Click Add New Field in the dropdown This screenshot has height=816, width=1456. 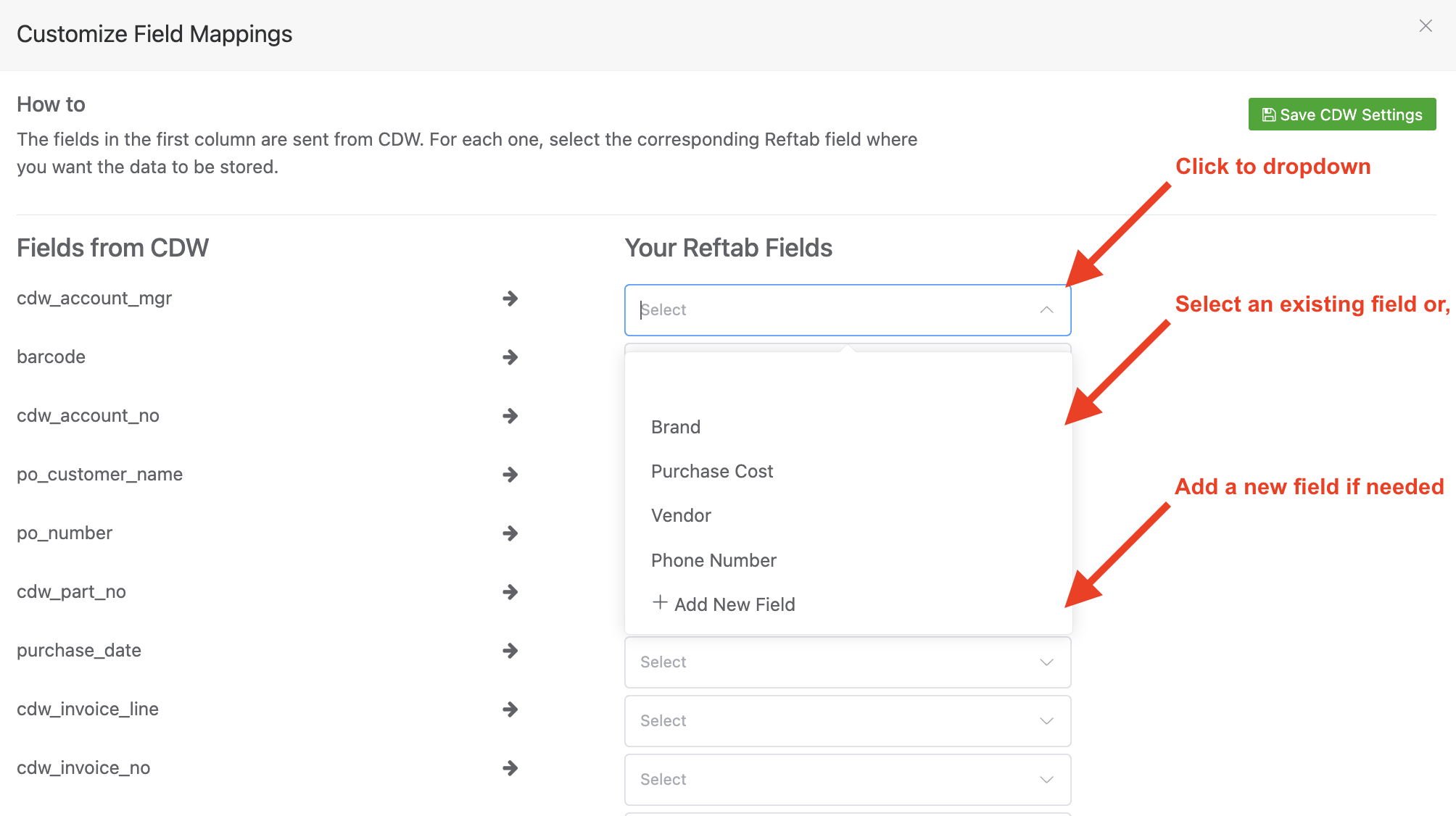[x=734, y=604]
